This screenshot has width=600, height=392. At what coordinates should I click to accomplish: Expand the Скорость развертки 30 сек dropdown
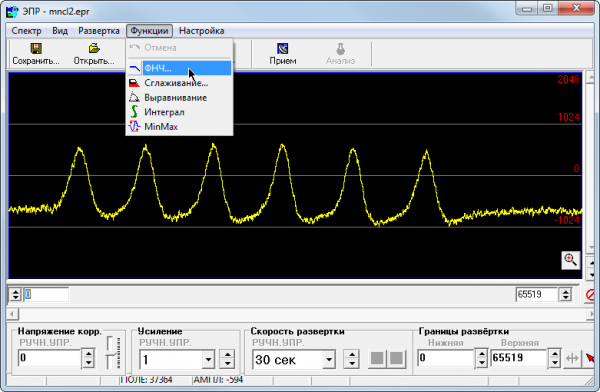[329, 359]
